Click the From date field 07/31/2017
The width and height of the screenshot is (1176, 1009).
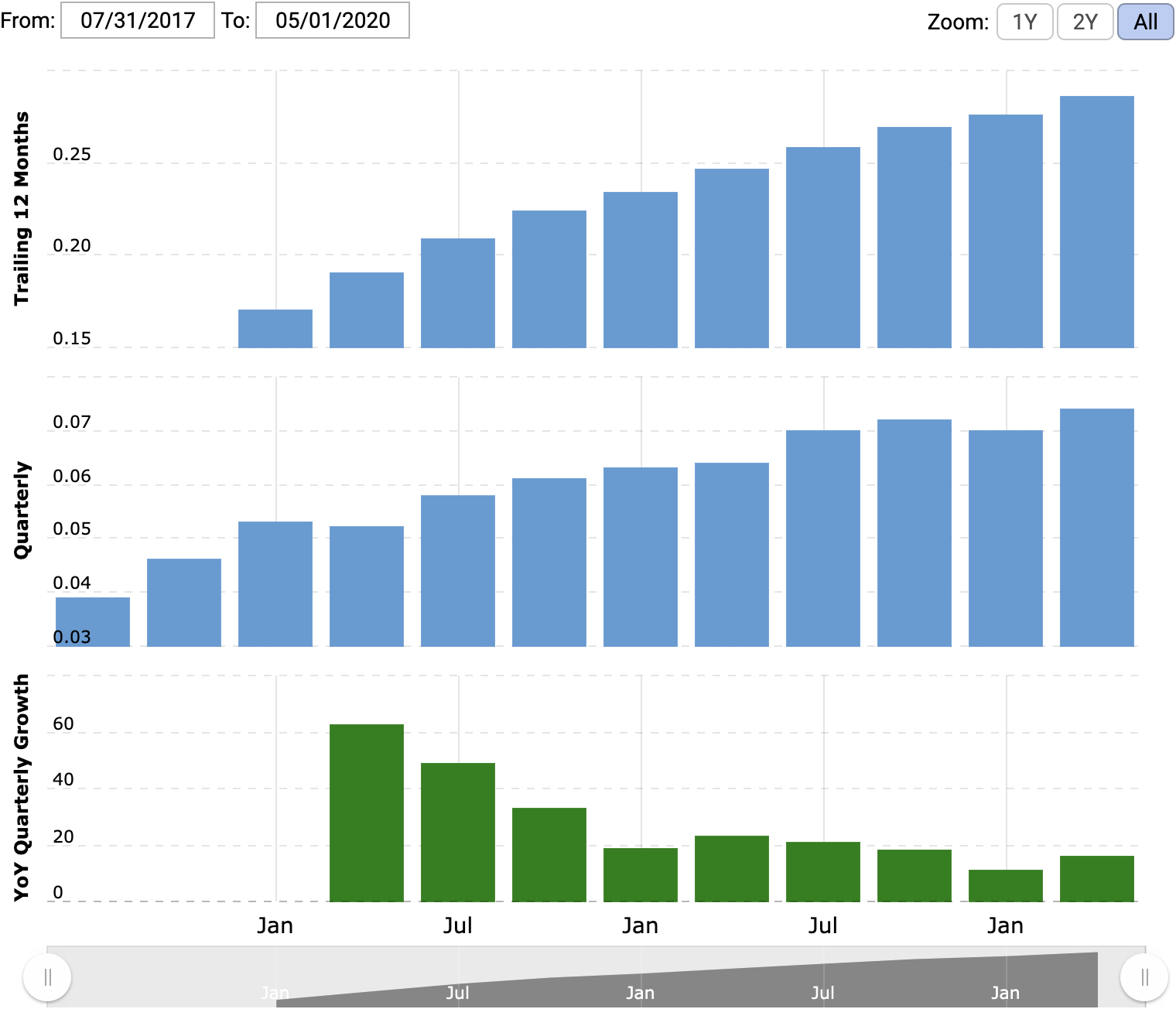click(138, 20)
